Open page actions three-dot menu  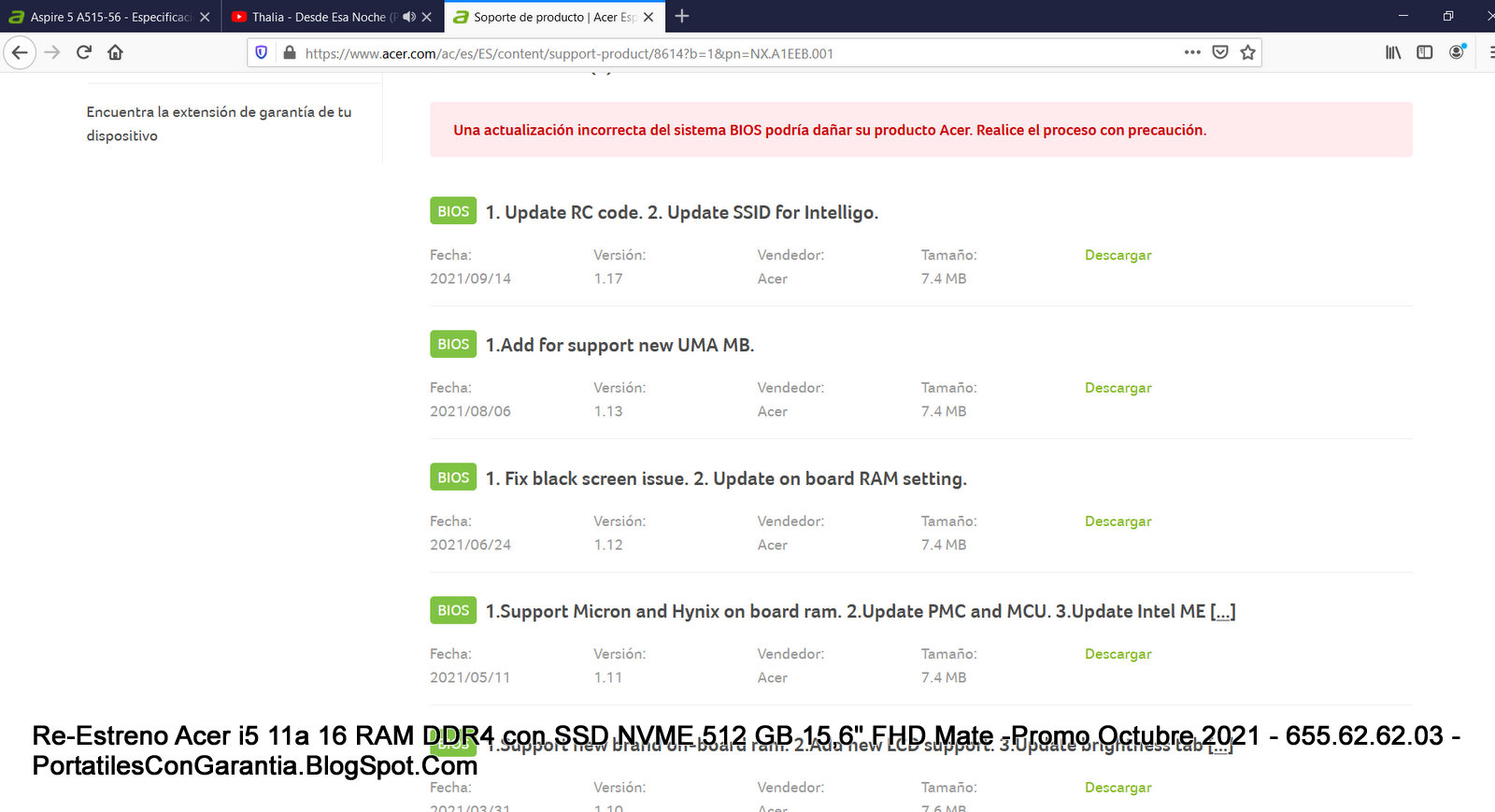[1192, 52]
